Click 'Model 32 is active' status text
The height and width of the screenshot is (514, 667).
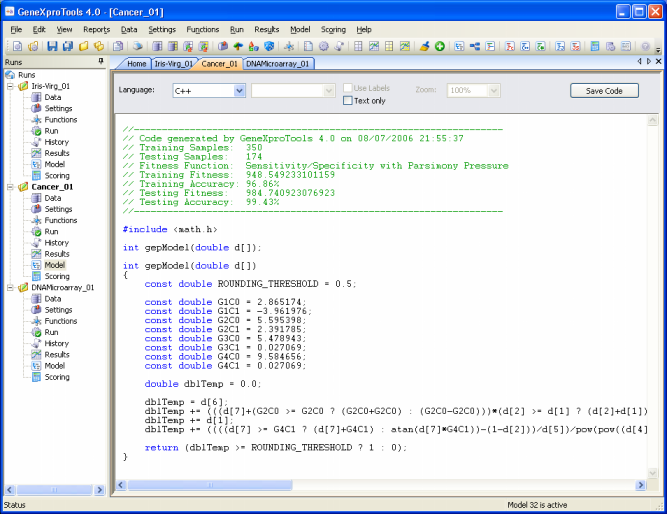click(x=537, y=505)
